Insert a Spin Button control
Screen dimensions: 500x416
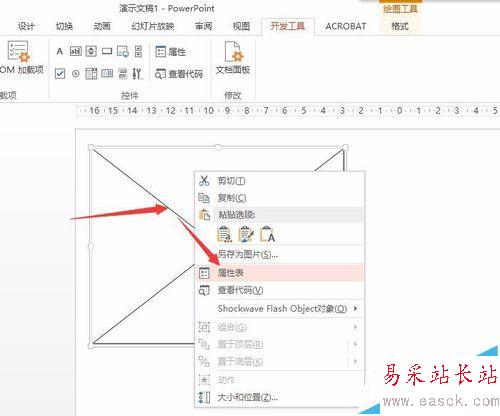[x=91, y=51]
